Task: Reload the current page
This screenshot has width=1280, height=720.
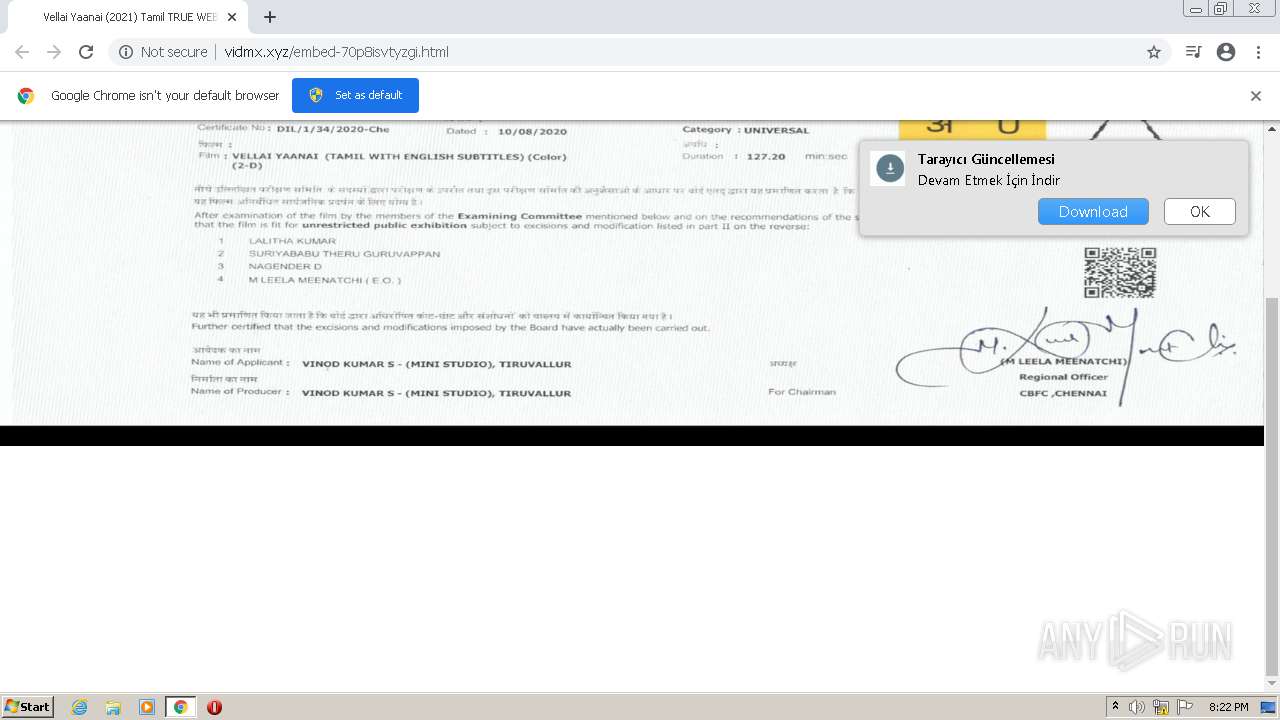Action: point(86,52)
